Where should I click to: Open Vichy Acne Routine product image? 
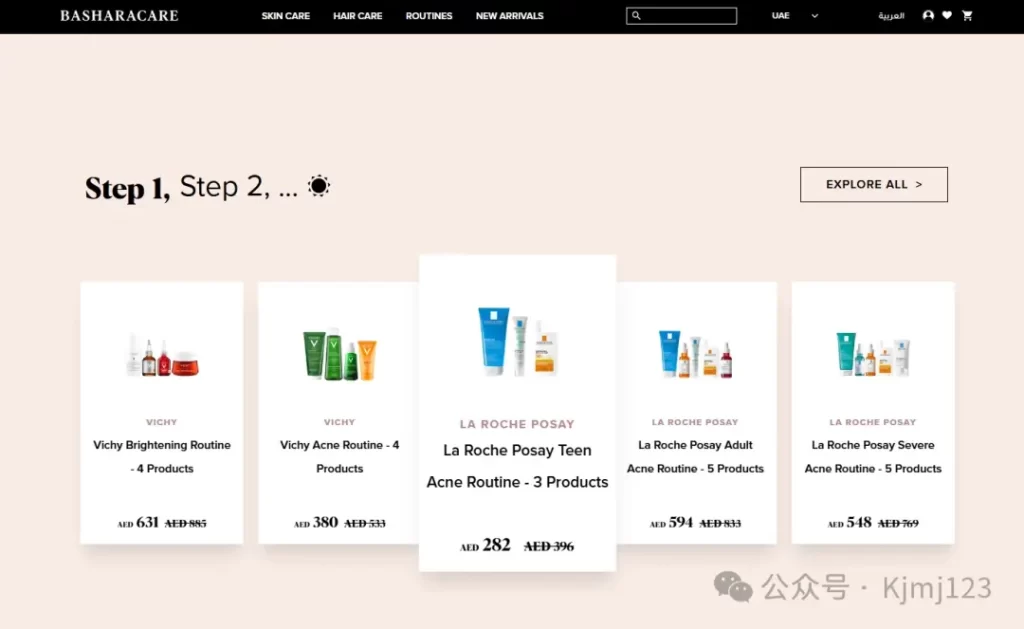pos(340,354)
